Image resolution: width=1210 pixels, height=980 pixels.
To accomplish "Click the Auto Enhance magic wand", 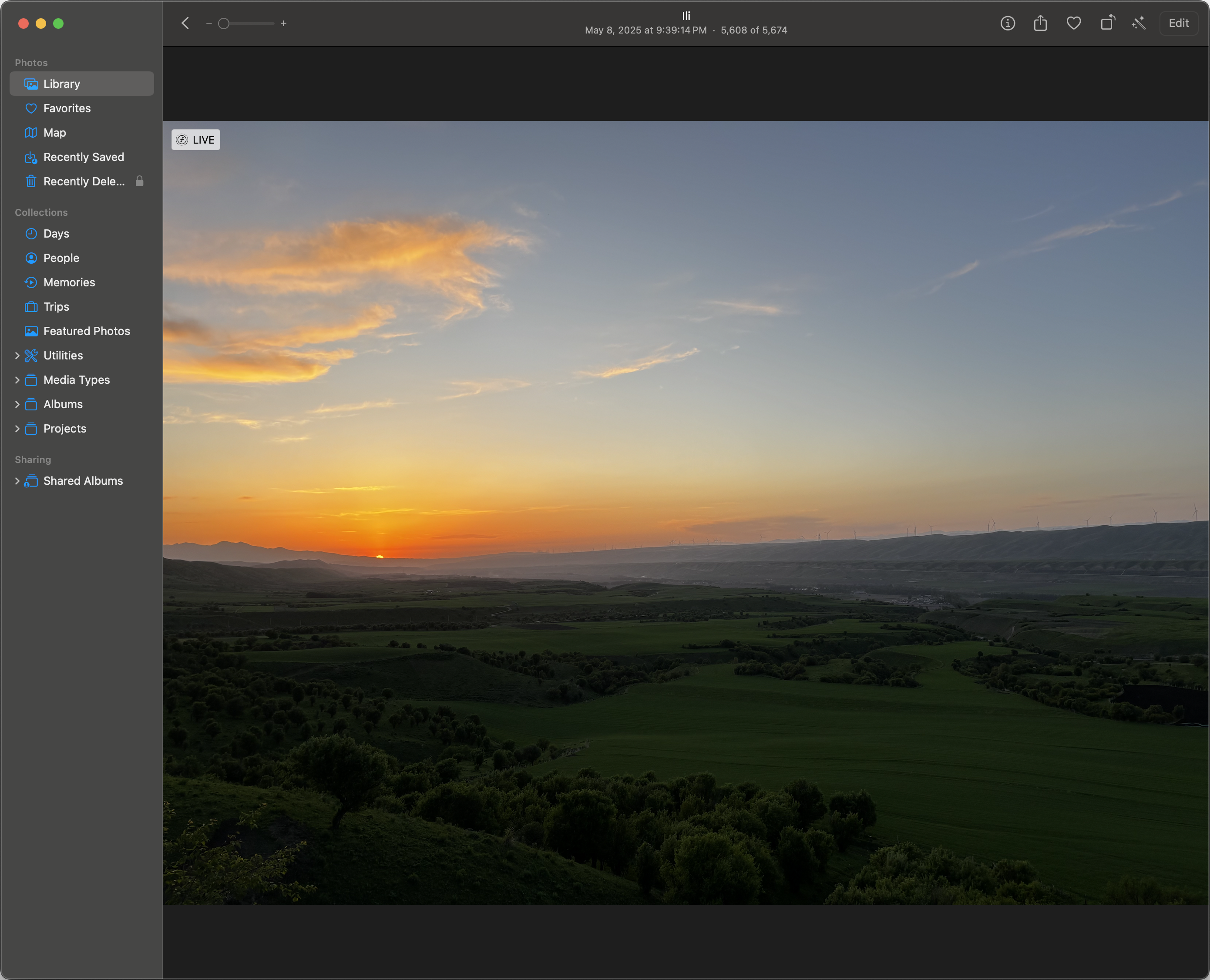I will (1139, 23).
